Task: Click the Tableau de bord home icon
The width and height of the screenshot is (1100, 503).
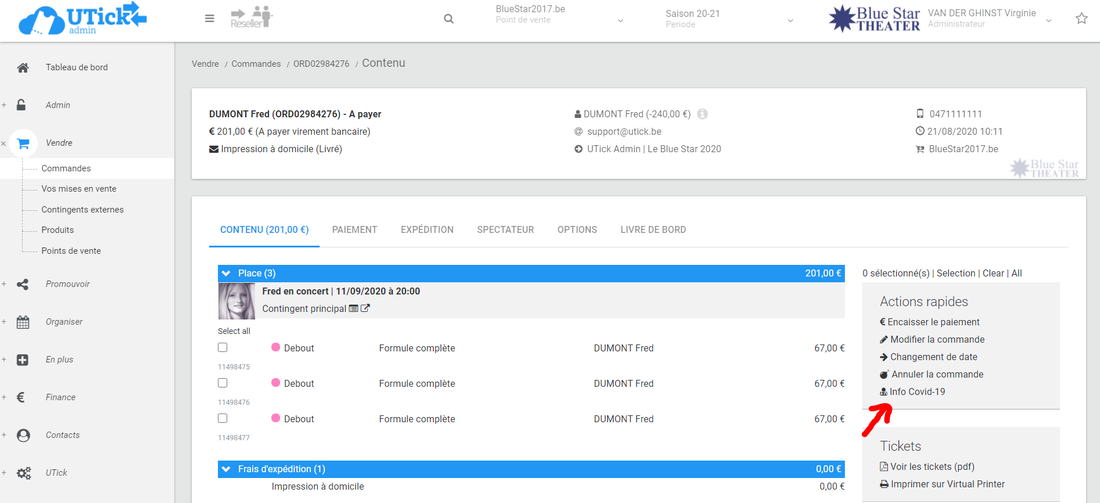Action: tap(23, 67)
